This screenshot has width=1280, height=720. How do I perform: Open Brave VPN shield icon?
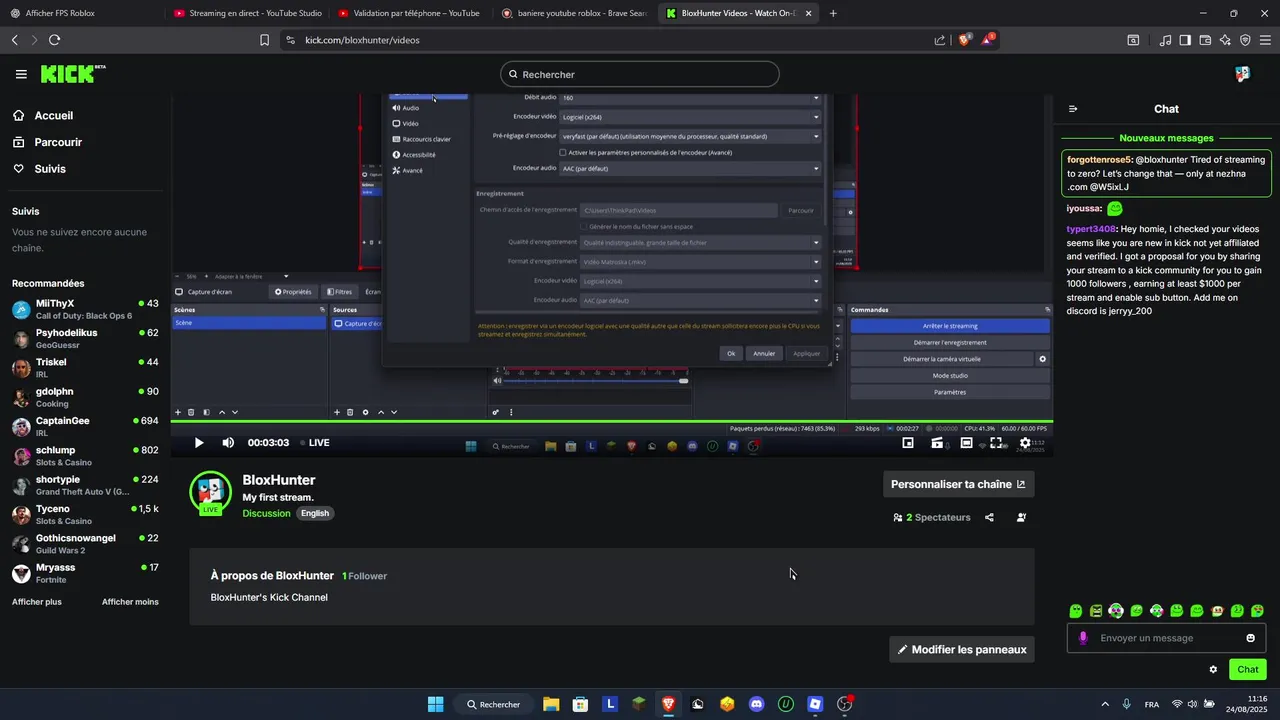[x=1245, y=40]
